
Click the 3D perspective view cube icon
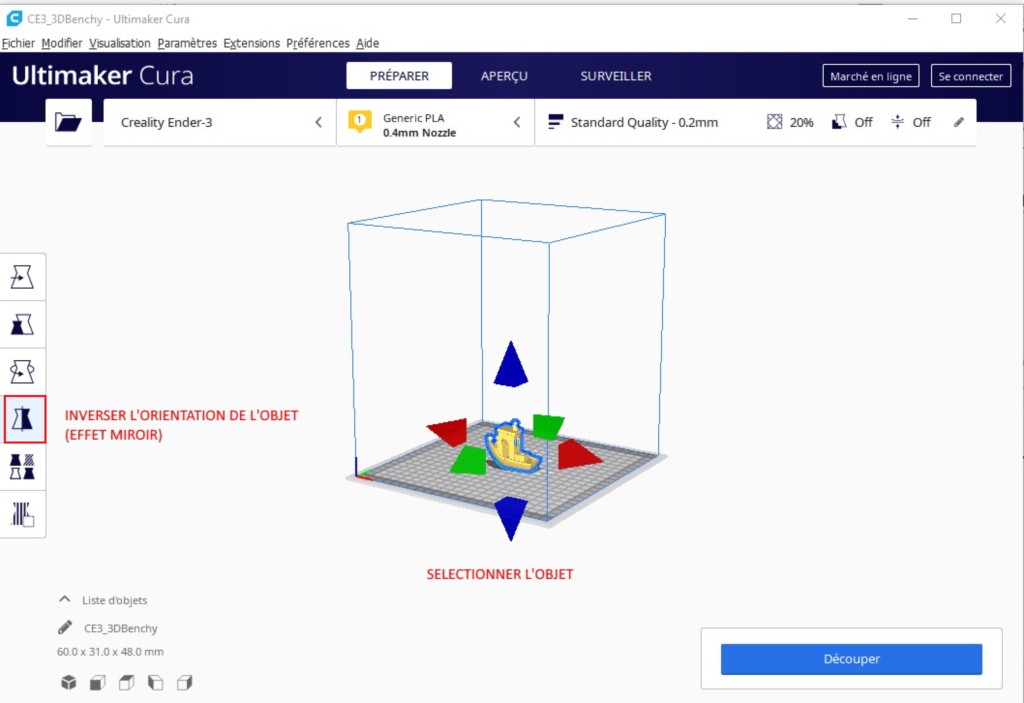coord(69,683)
